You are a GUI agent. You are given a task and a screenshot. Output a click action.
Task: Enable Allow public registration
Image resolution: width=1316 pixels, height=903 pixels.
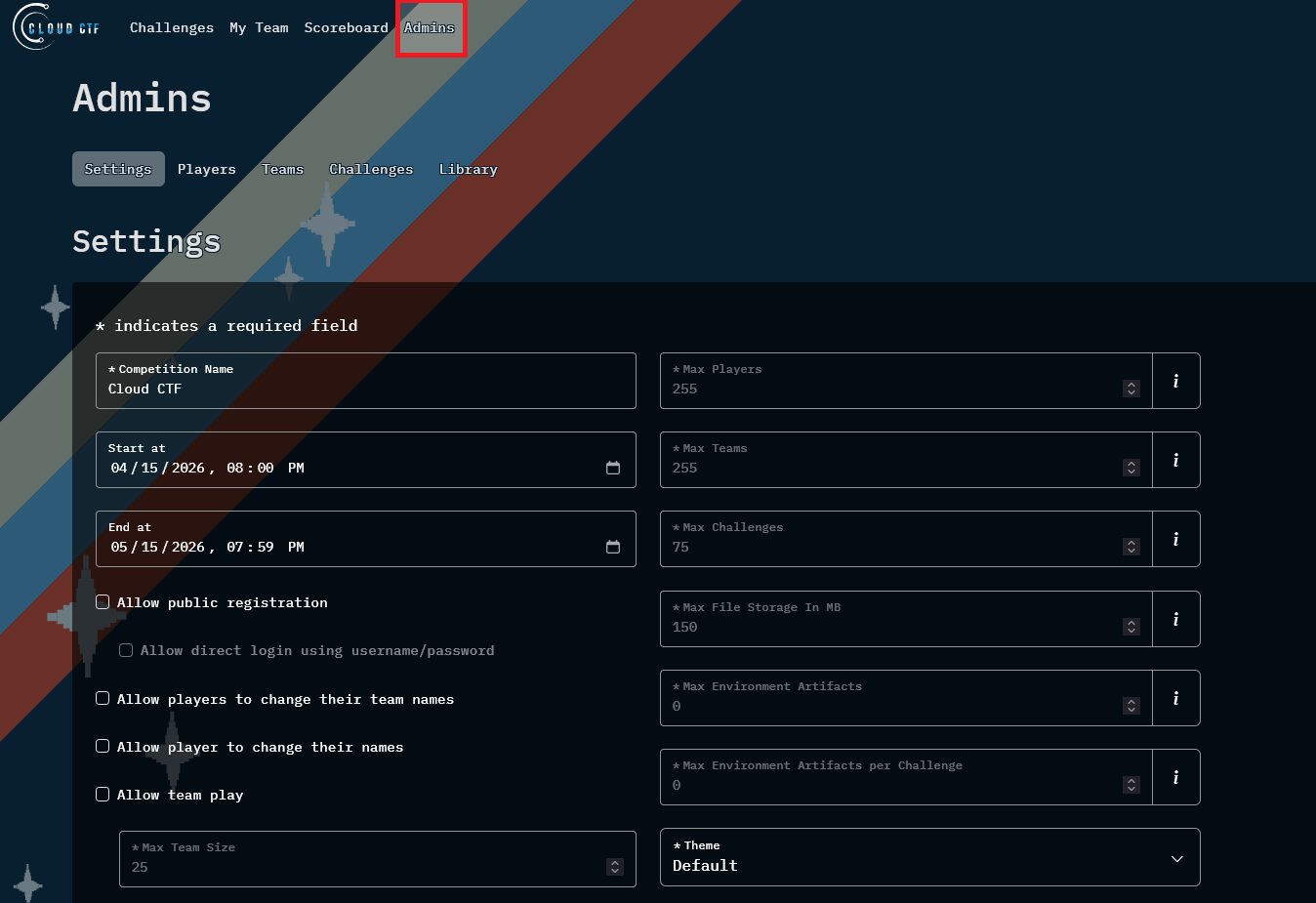click(103, 602)
